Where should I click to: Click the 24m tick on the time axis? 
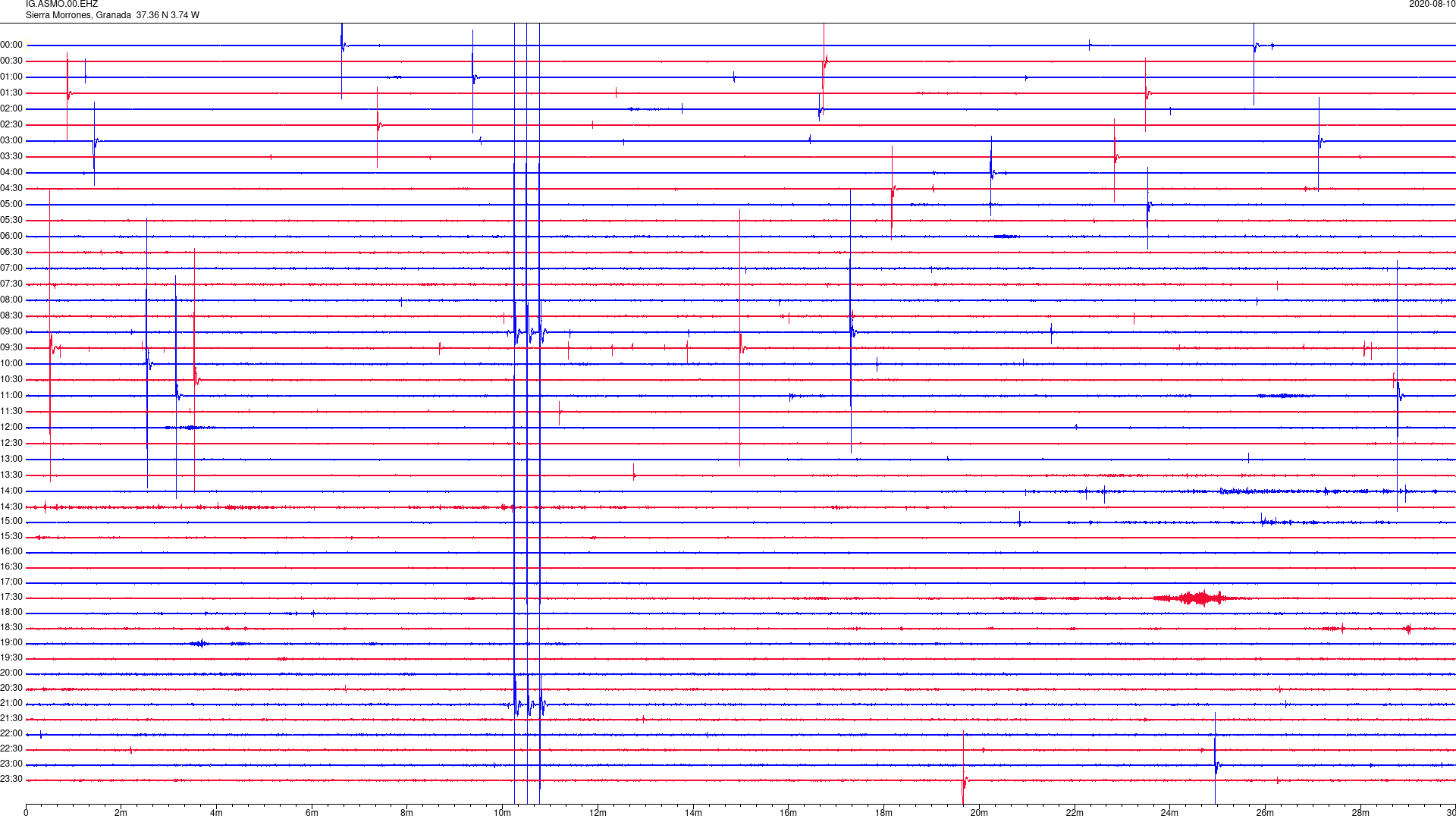pyautogui.click(x=1169, y=814)
